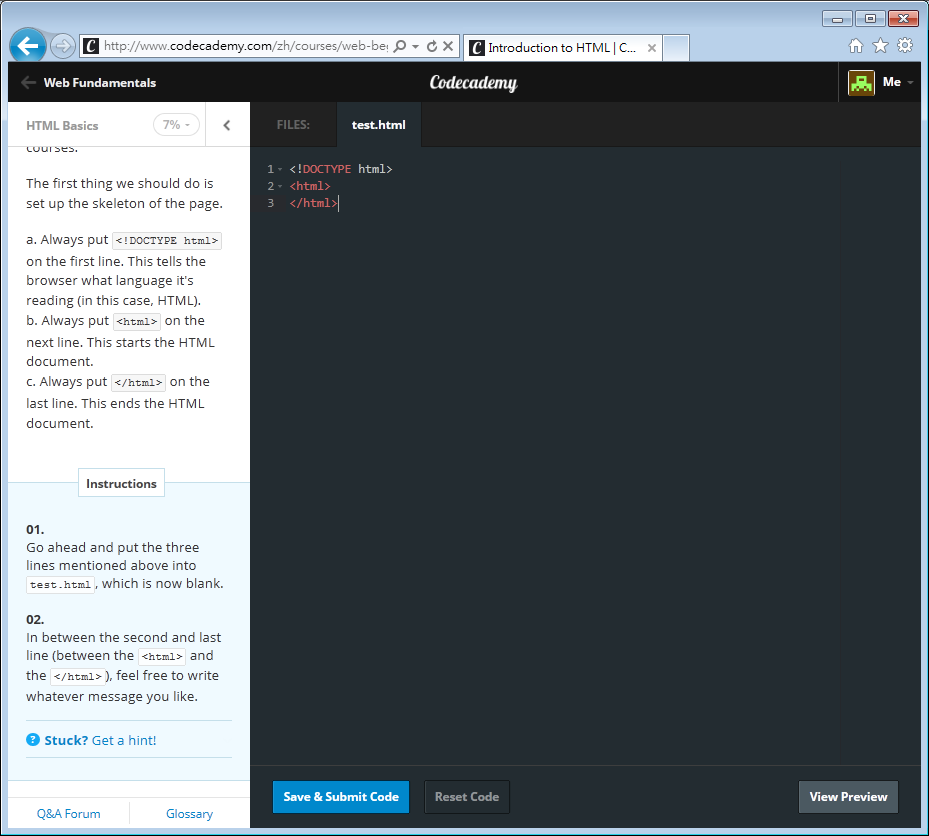The height and width of the screenshot is (836, 929).
Task: Open the 7% progress dropdown
Action: tap(176, 125)
